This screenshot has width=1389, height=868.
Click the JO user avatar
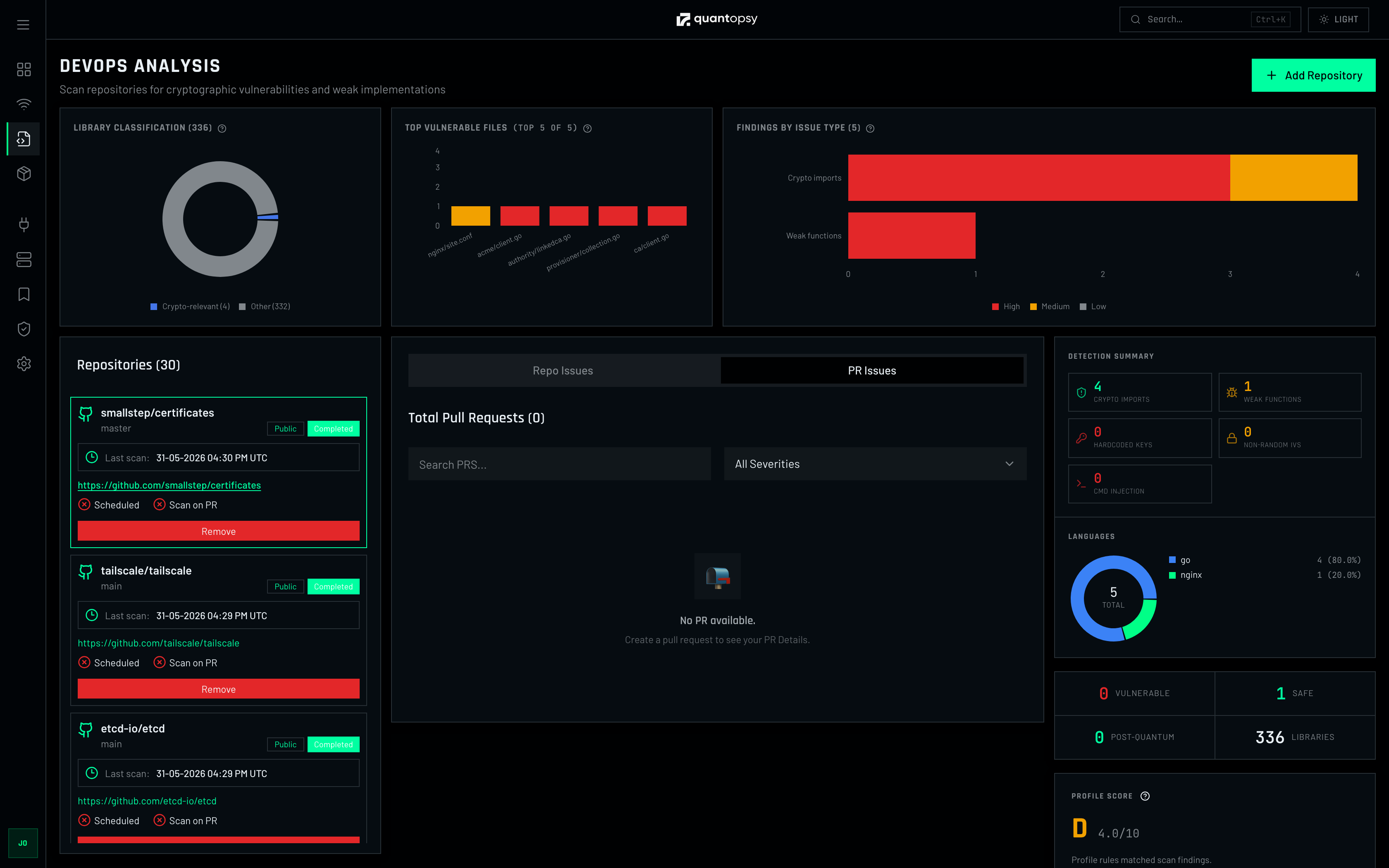pyautogui.click(x=23, y=843)
